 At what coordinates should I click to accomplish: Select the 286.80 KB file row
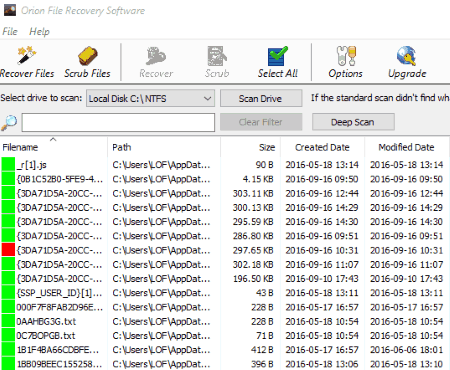tap(225, 236)
